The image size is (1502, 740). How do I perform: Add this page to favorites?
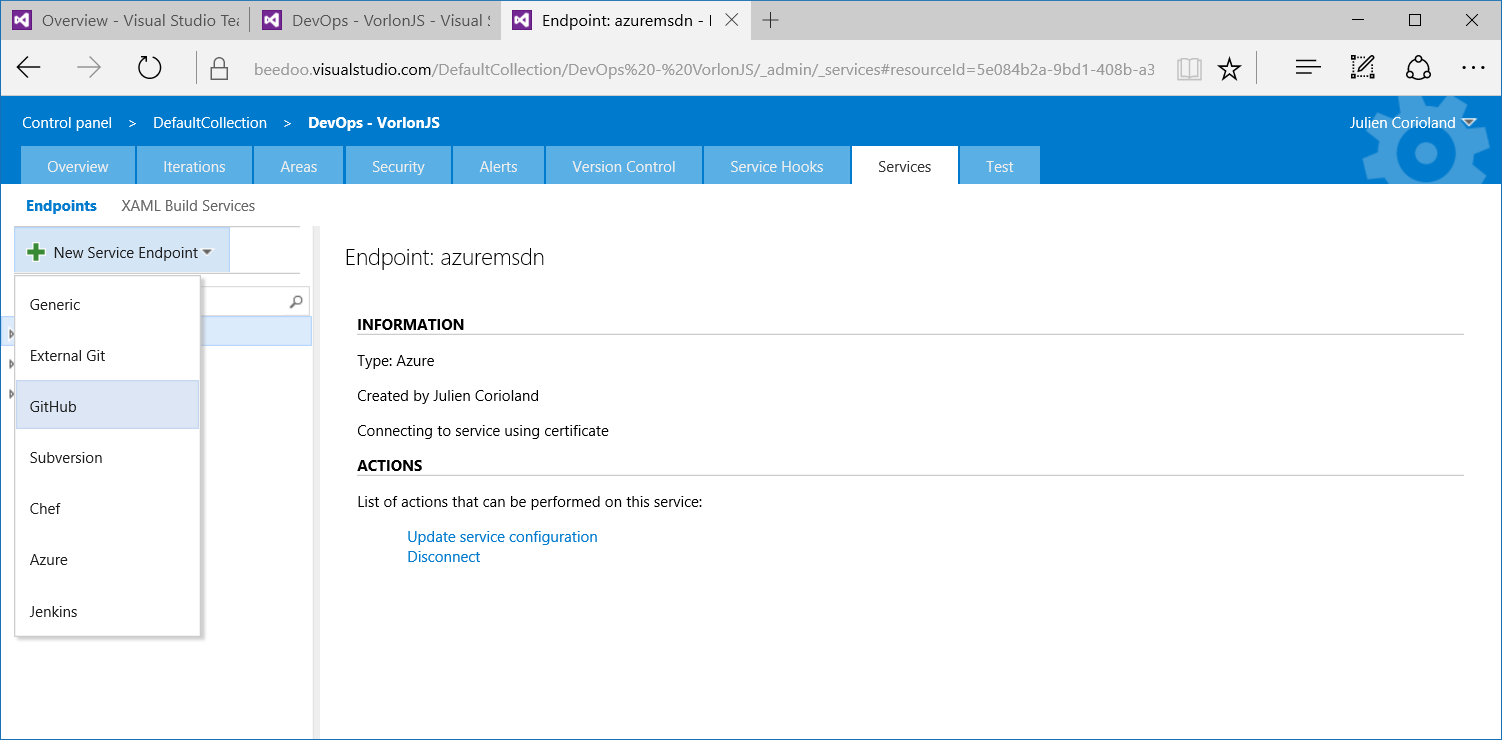point(1228,67)
